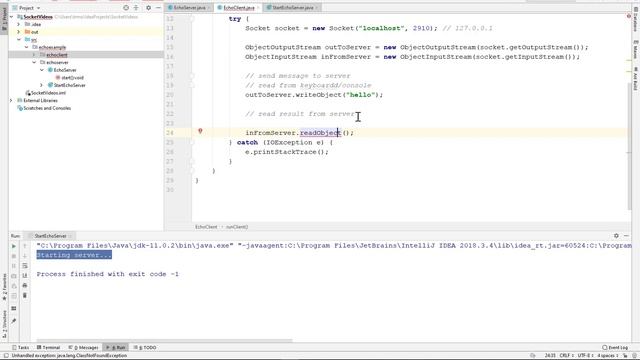Select the SocketVideos project root
Viewport: 640px width, 360px height.
(38, 17)
